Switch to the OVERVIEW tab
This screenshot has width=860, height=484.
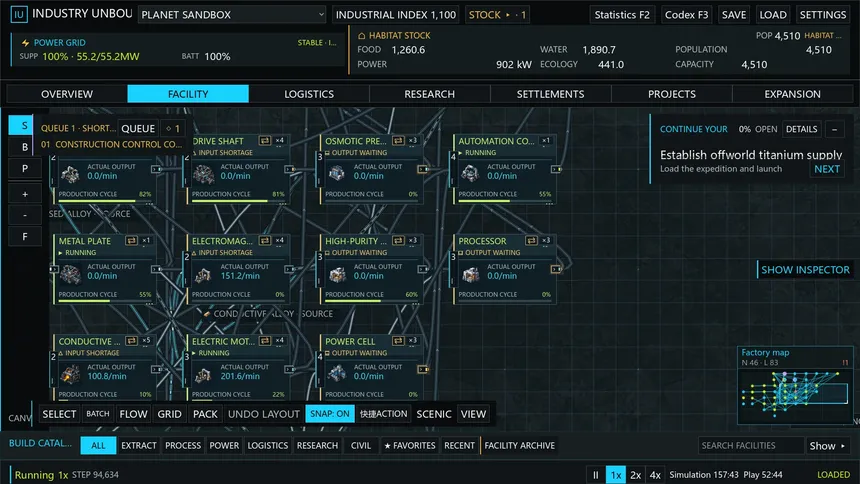click(x=67, y=94)
